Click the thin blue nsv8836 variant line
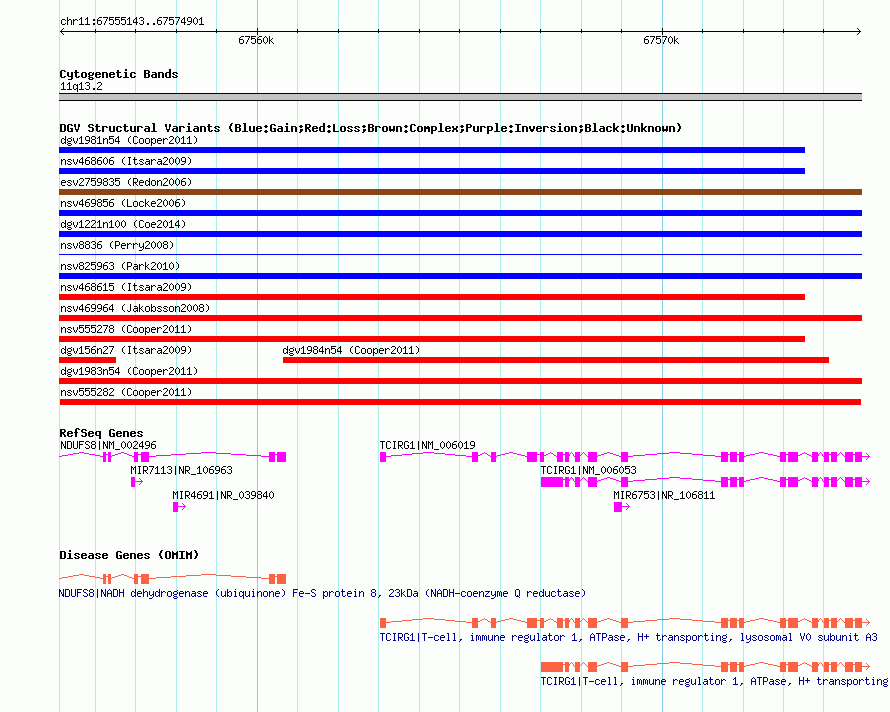The height and width of the screenshot is (712, 890). [x=460, y=255]
